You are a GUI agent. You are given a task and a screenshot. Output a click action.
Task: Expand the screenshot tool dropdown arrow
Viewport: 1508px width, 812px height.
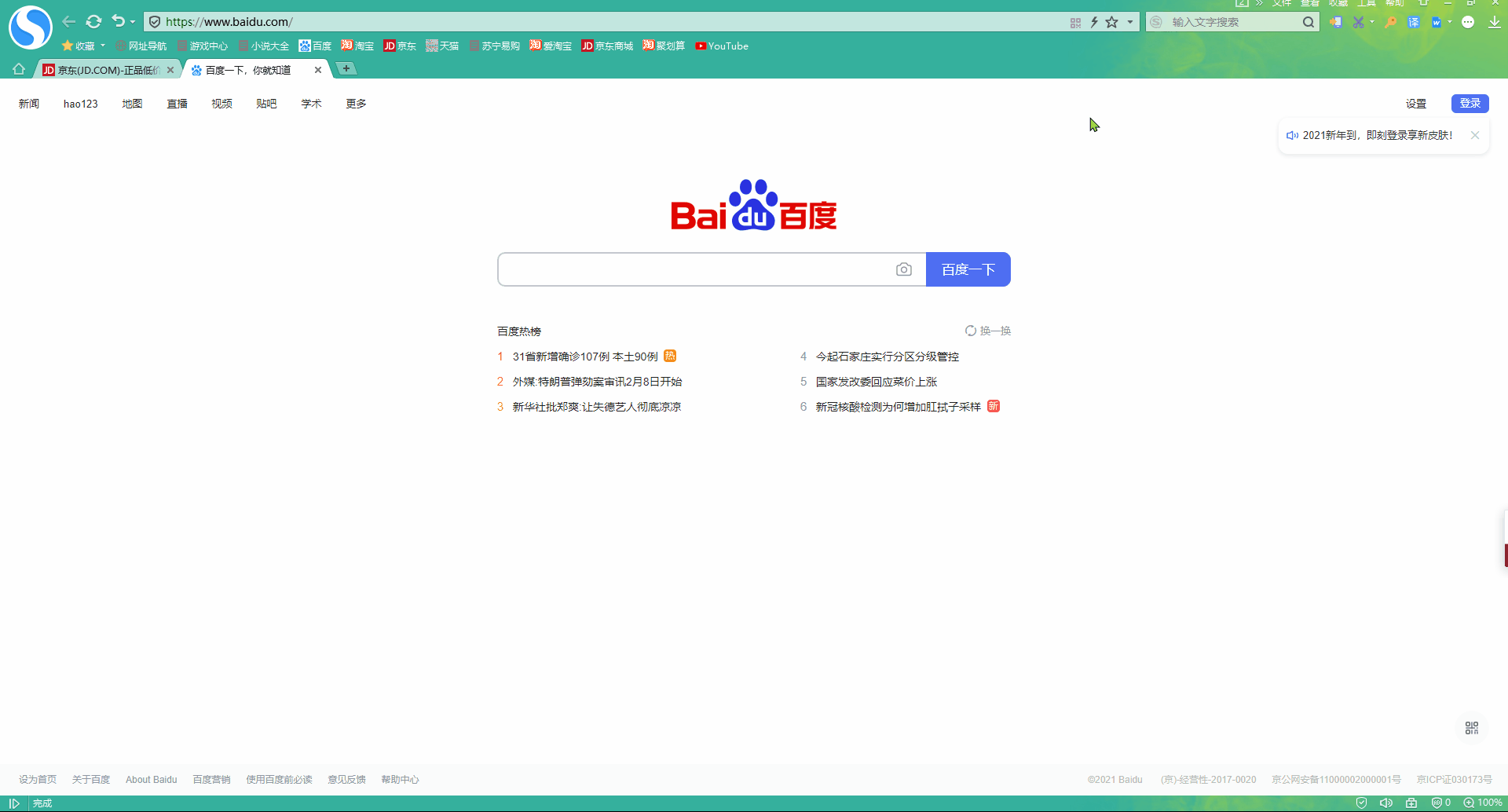click(x=1371, y=22)
